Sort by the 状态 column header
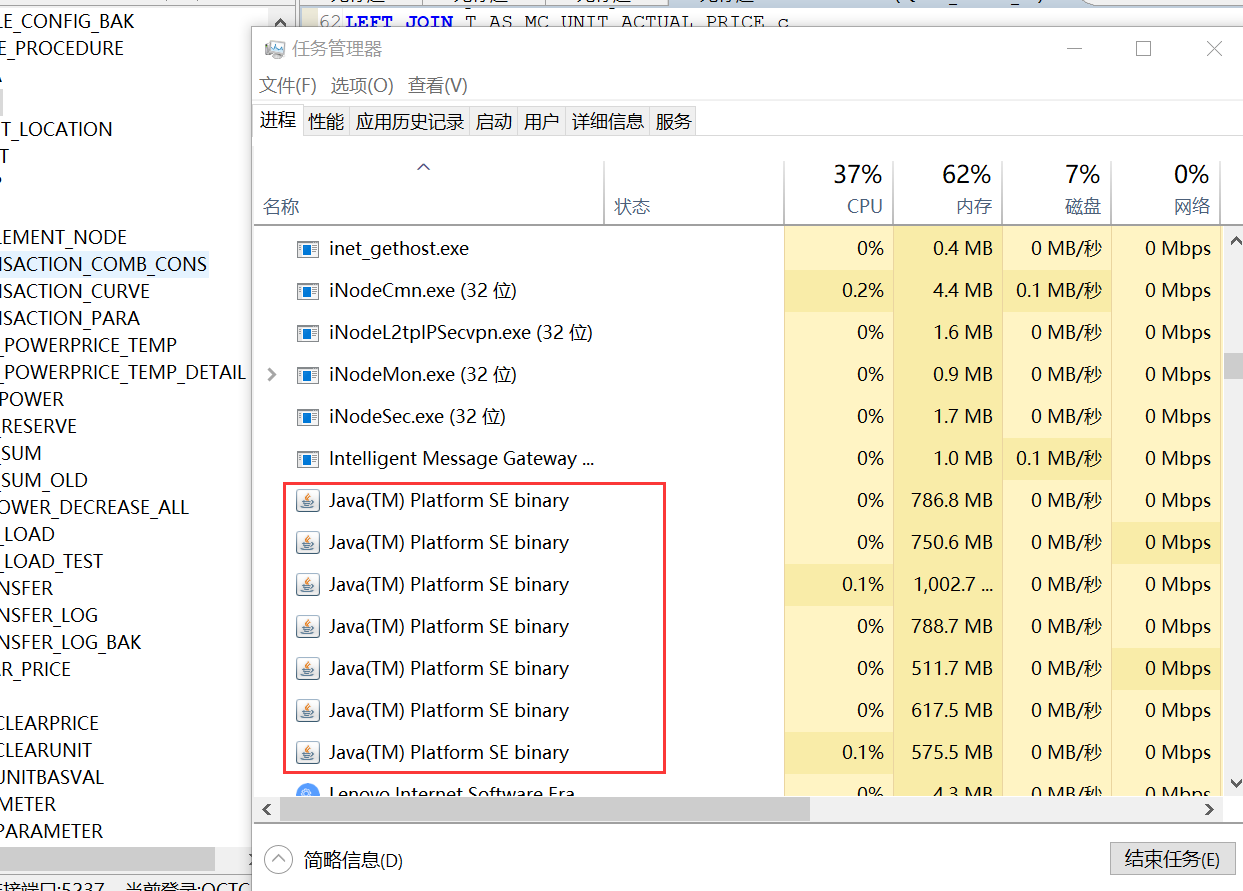 pos(694,191)
